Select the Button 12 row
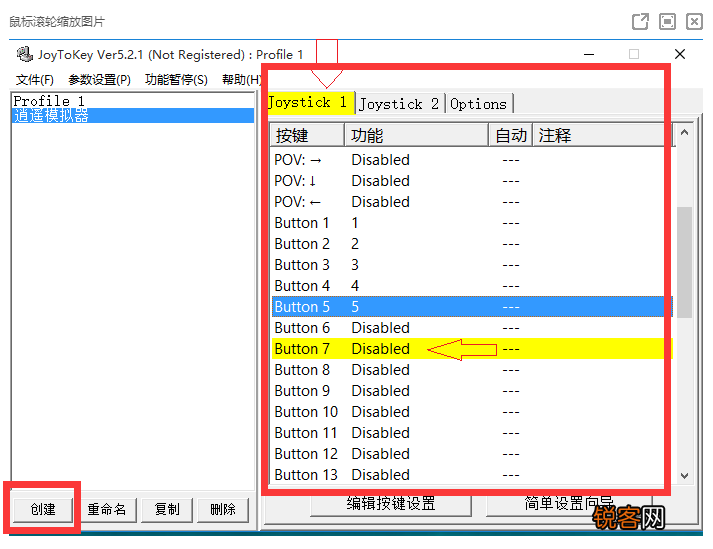Viewport: 713px width, 549px height. tap(472, 453)
